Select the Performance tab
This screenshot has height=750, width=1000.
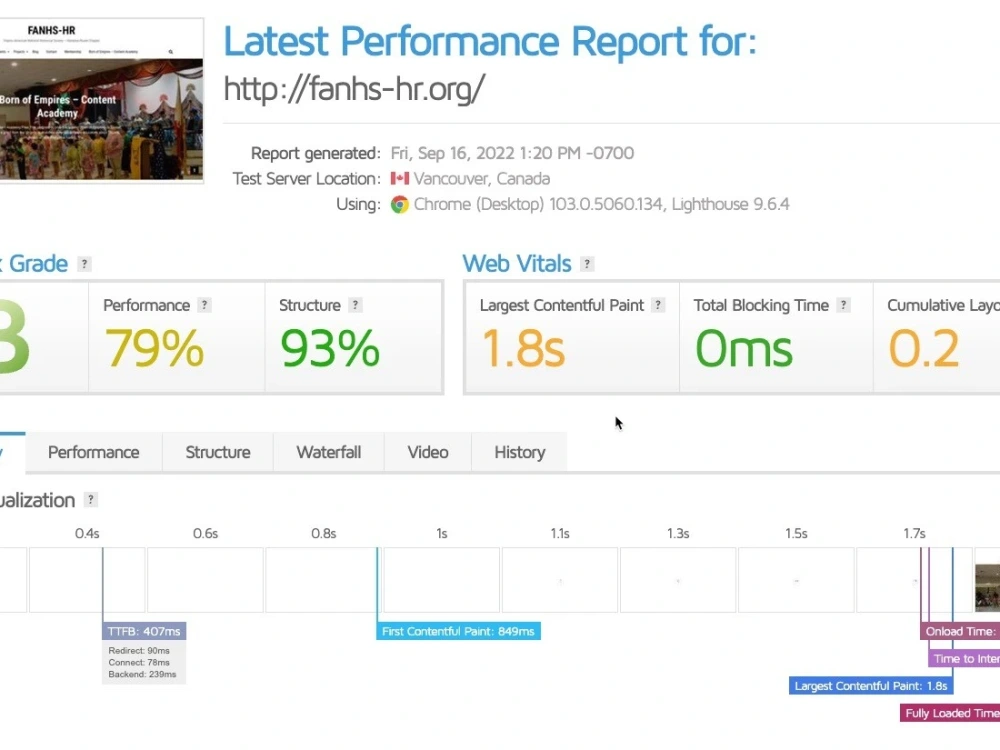coord(93,452)
